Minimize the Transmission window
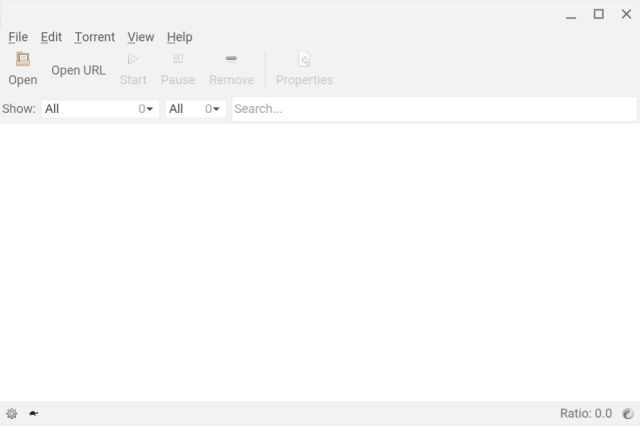The image size is (640, 426). click(570, 14)
